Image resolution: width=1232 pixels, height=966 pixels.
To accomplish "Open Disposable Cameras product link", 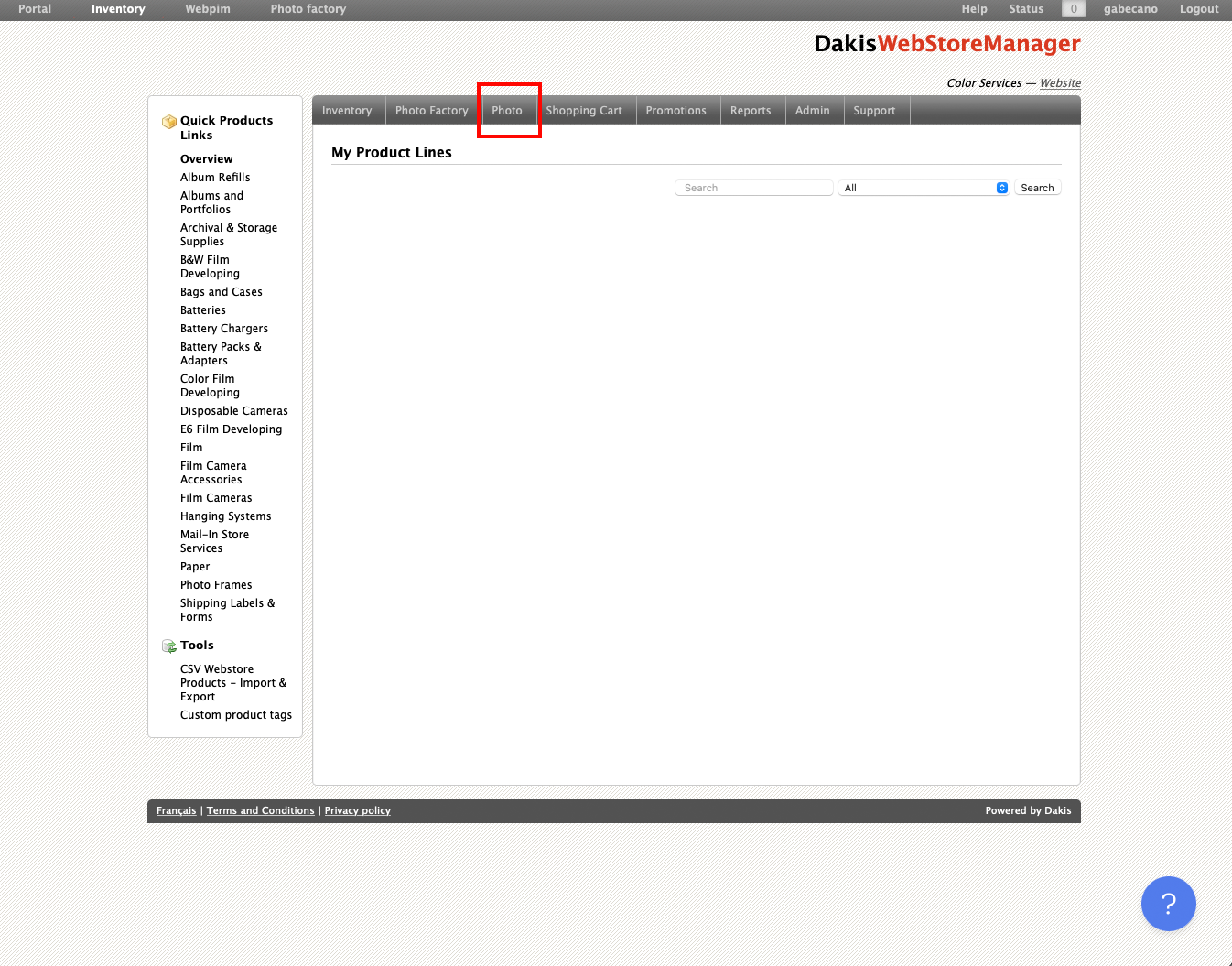I will (x=233, y=411).
